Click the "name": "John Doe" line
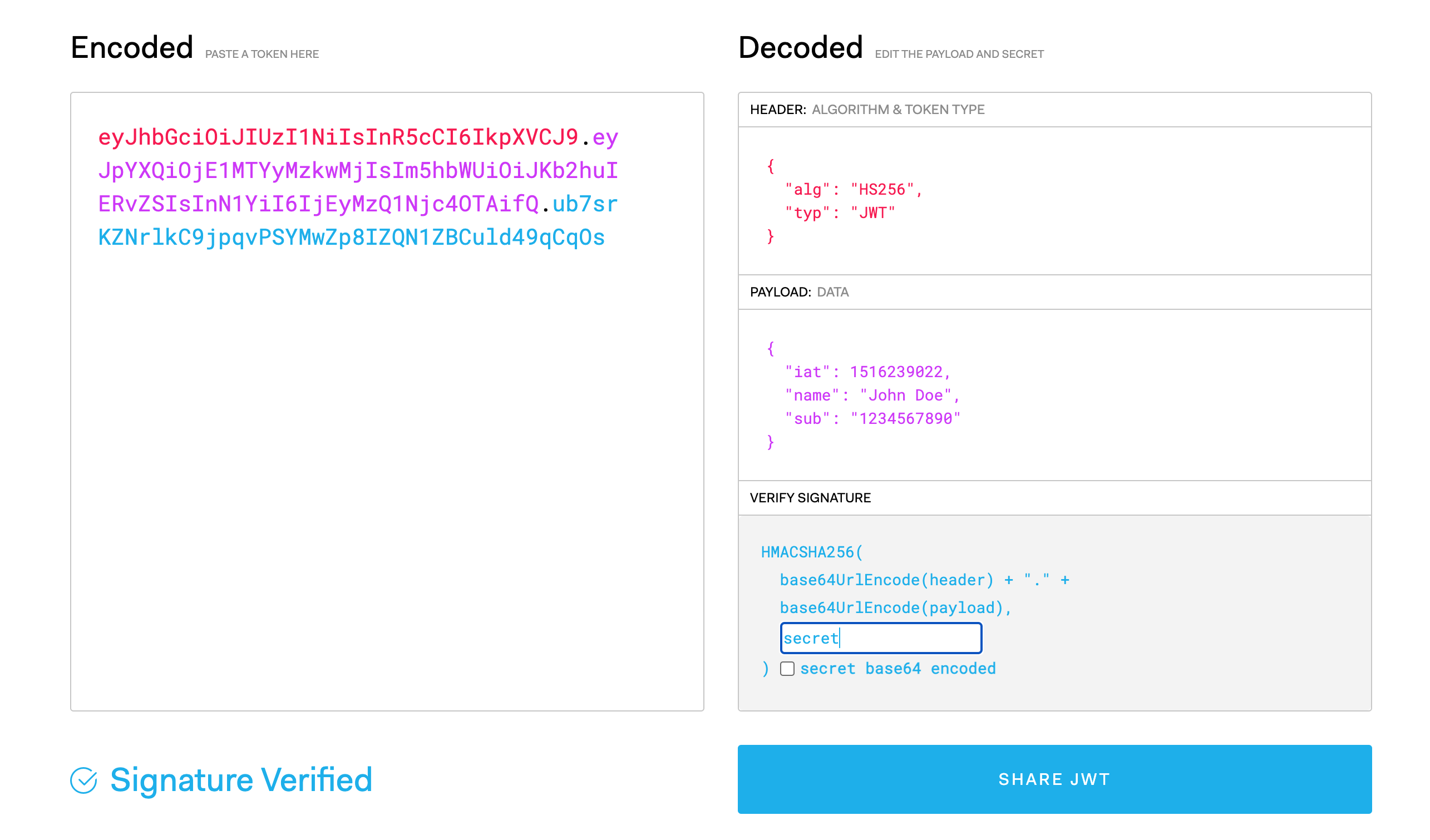Viewport: 1430px width, 840px height. 872,396
